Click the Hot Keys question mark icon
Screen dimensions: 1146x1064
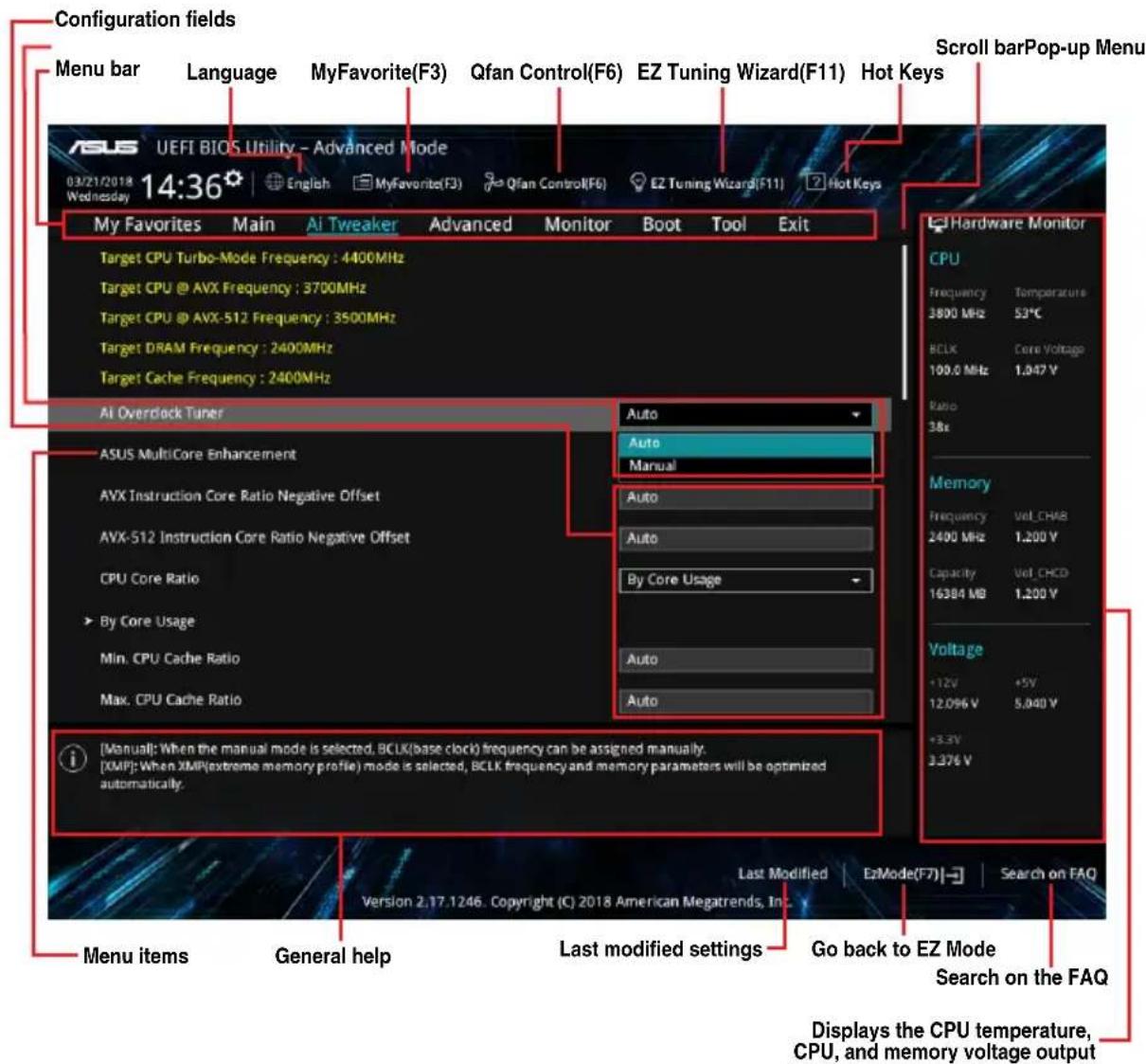[x=815, y=182]
